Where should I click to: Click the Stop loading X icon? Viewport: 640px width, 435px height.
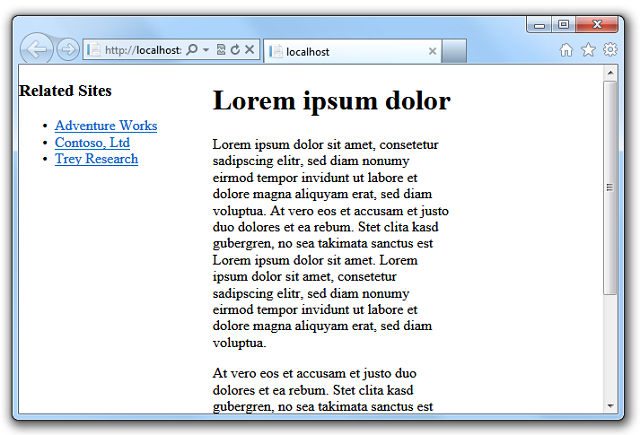tap(249, 50)
